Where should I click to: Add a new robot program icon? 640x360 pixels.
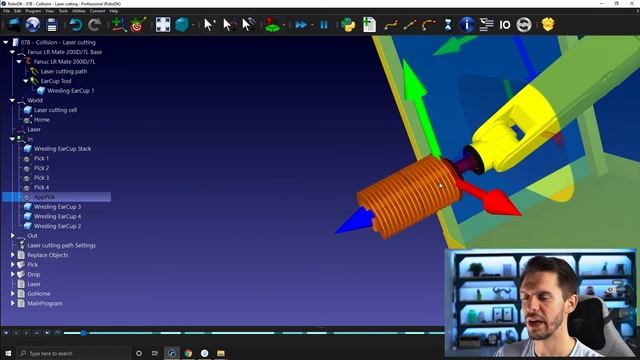[x=369, y=25]
